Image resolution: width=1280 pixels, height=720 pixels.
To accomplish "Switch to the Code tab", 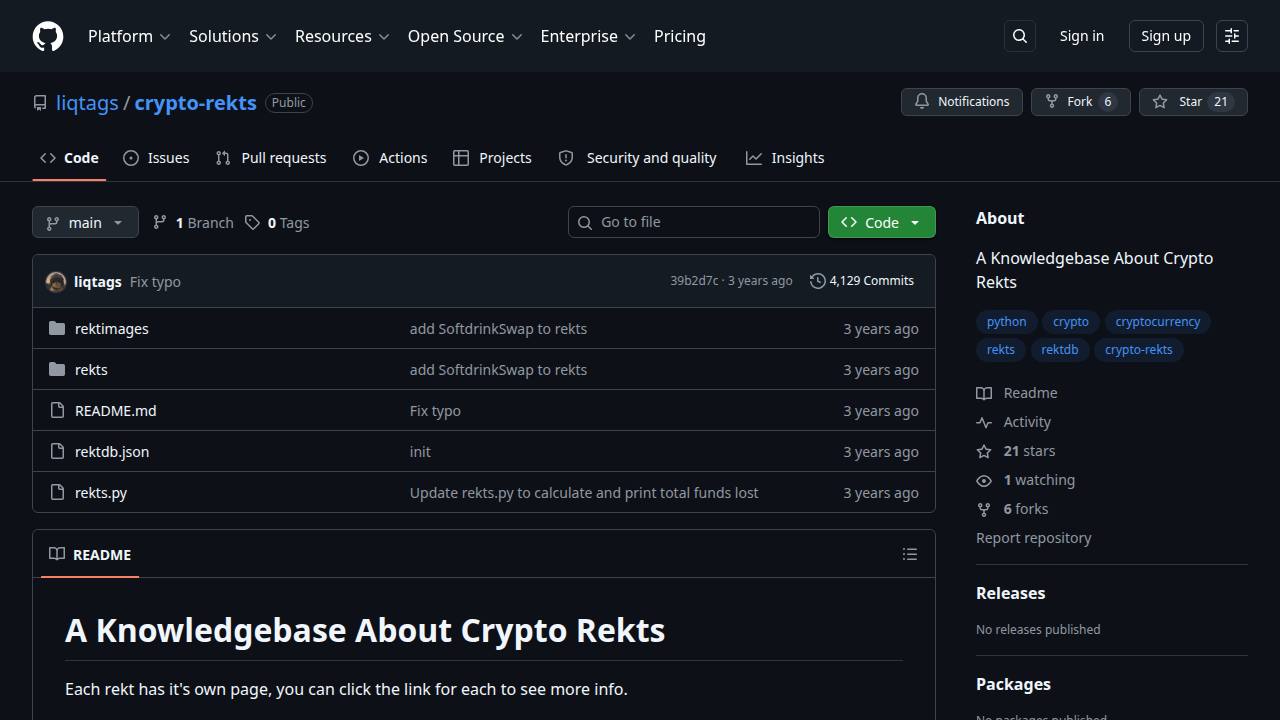I will coord(69,158).
